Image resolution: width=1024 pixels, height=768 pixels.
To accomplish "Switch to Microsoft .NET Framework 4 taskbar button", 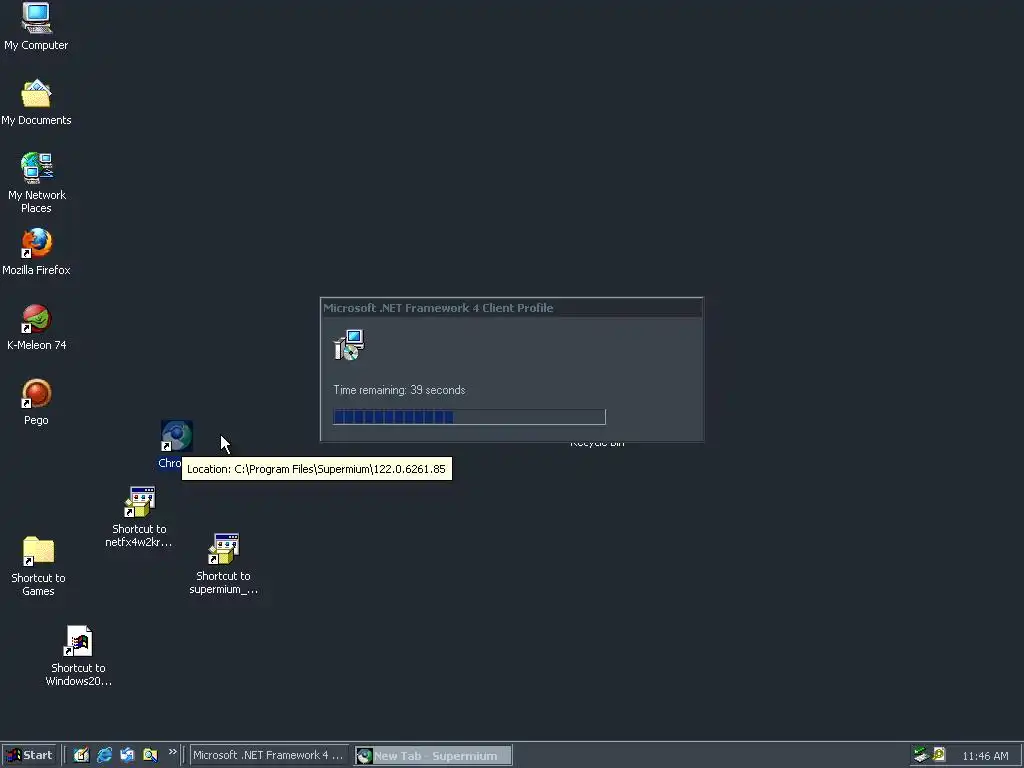I will pyautogui.click(x=269, y=755).
